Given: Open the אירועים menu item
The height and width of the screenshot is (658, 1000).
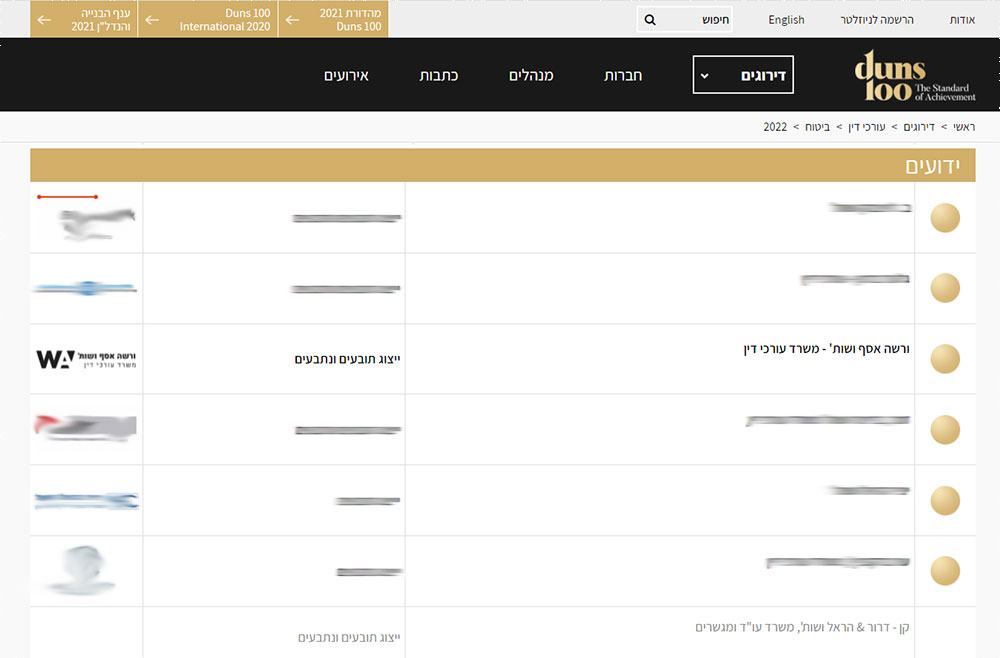Looking at the screenshot, I should (x=346, y=75).
